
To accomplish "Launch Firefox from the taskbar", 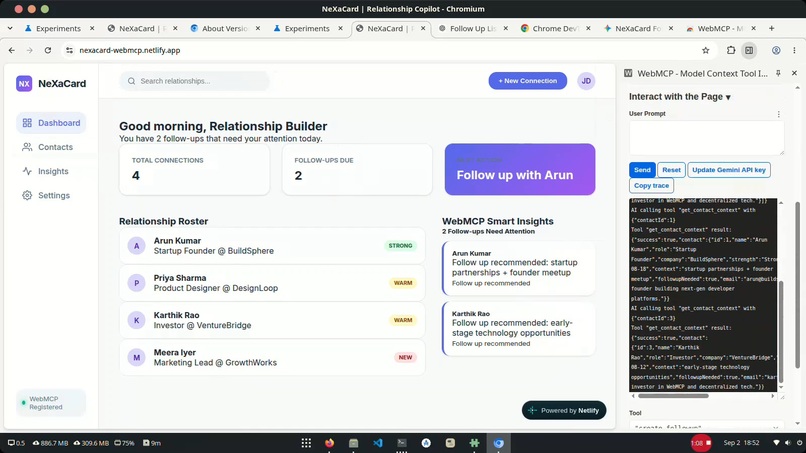I will pos(329,443).
